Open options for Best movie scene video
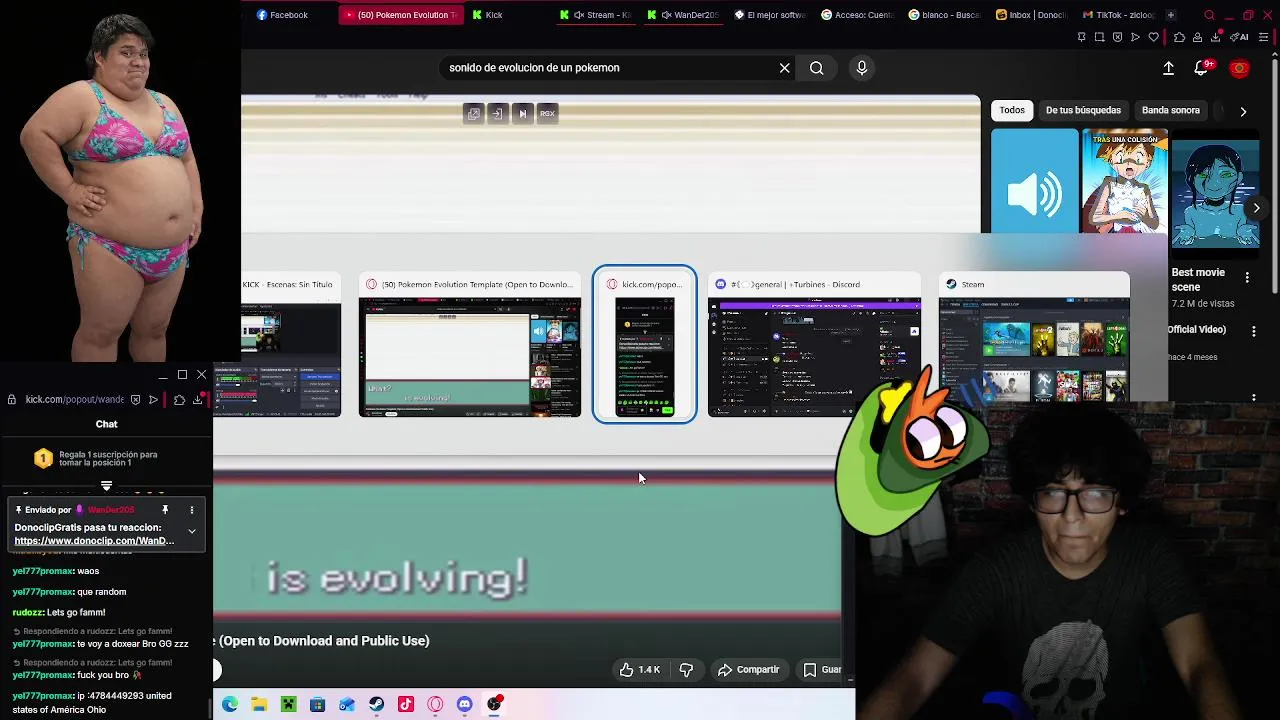Image resolution: width=1280 pixels, height=720 pixels. pos(1247,277)
